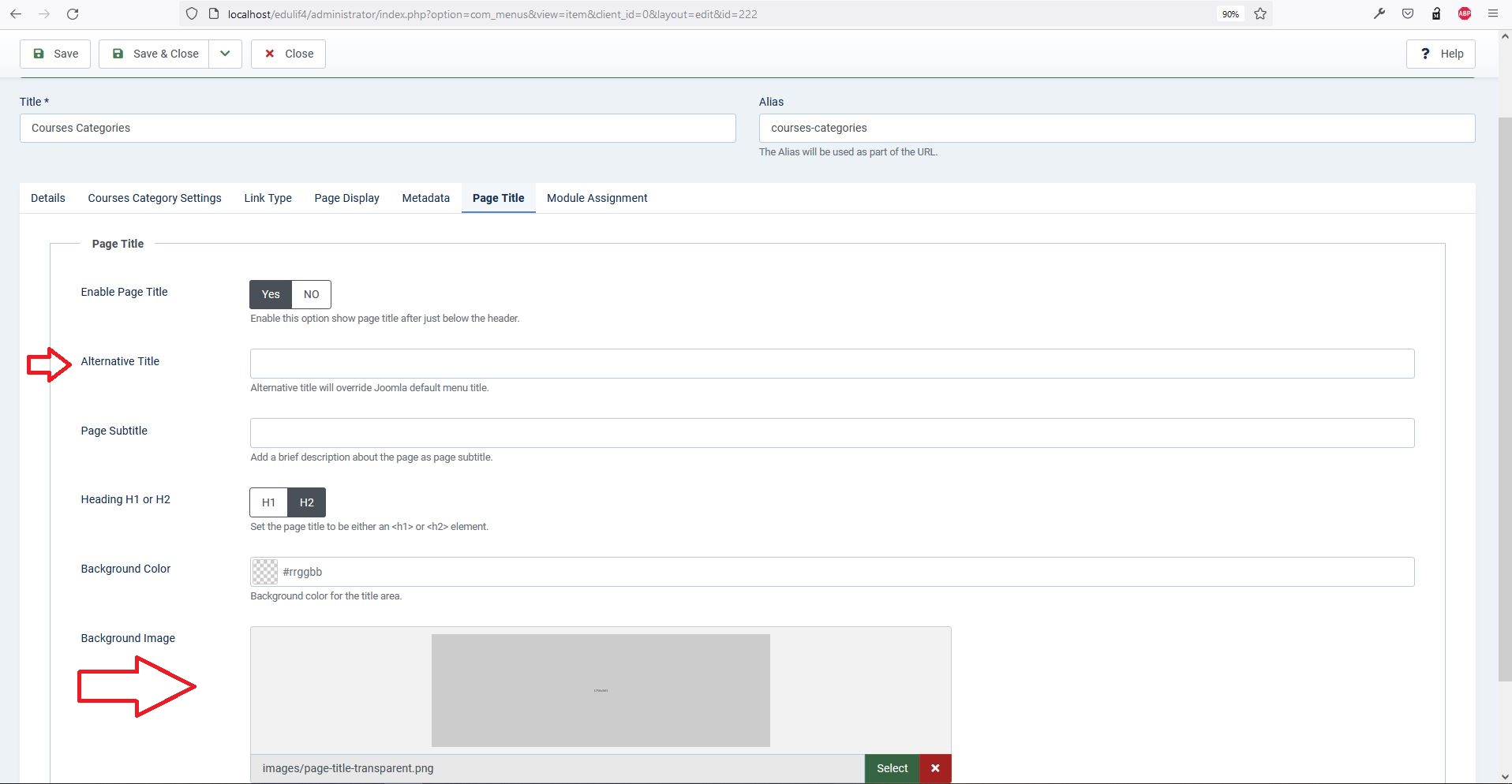The width and height of the screenshot is (1512, 784).
Task: Set Enable Page Title to NO
Action: 311,294
